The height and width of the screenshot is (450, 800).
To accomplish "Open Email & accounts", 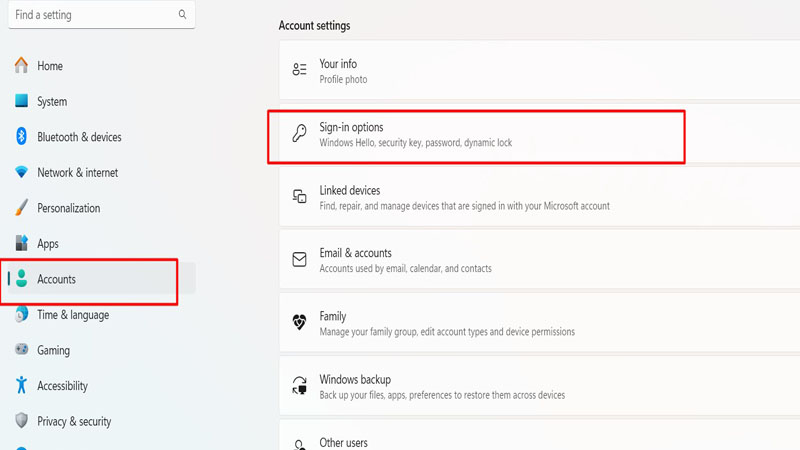I will click(539, 260).
